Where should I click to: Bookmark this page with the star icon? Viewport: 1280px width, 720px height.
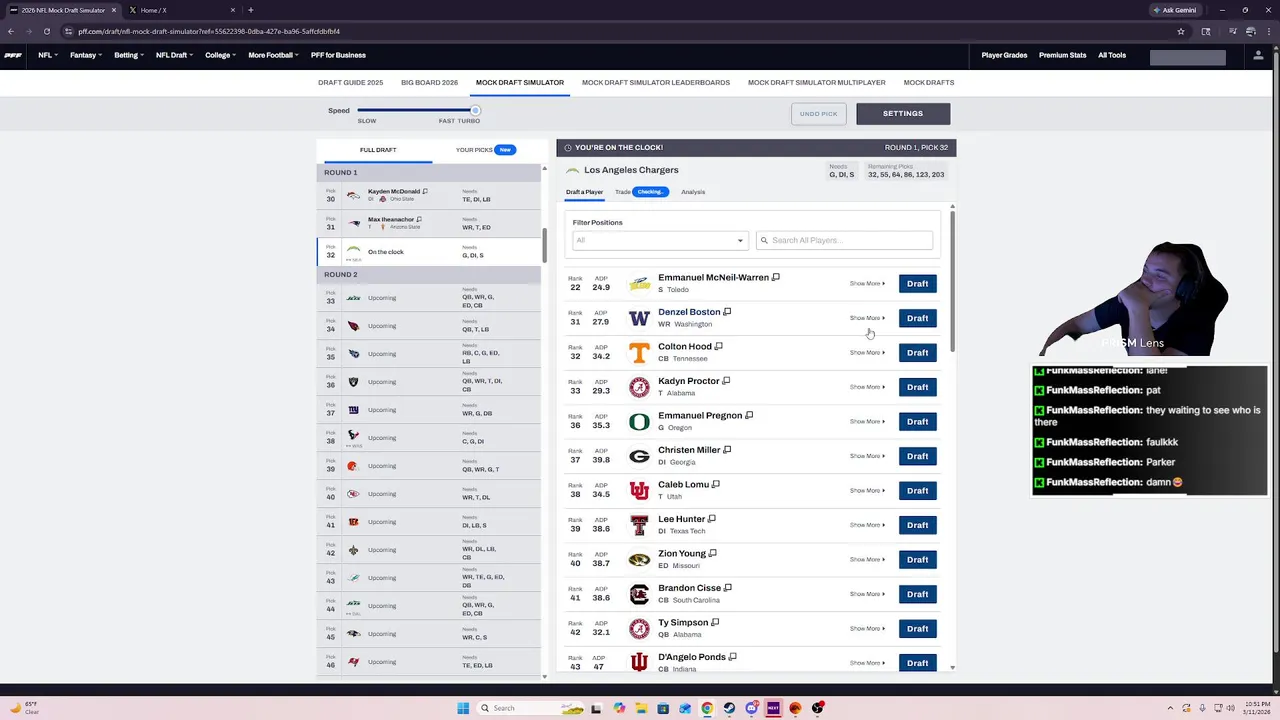click(1181, 31)
